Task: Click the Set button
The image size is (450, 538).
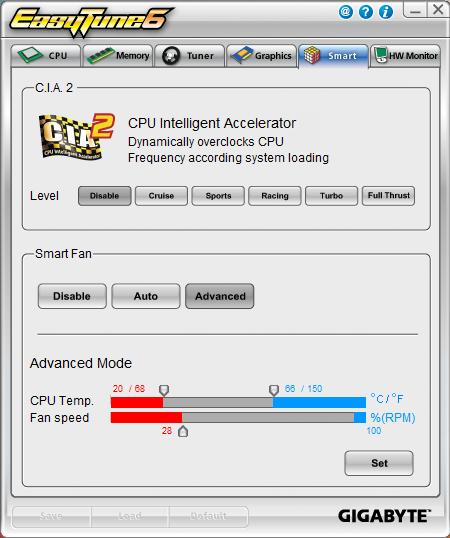Action: pyautogui.click(x=379, y=463)
